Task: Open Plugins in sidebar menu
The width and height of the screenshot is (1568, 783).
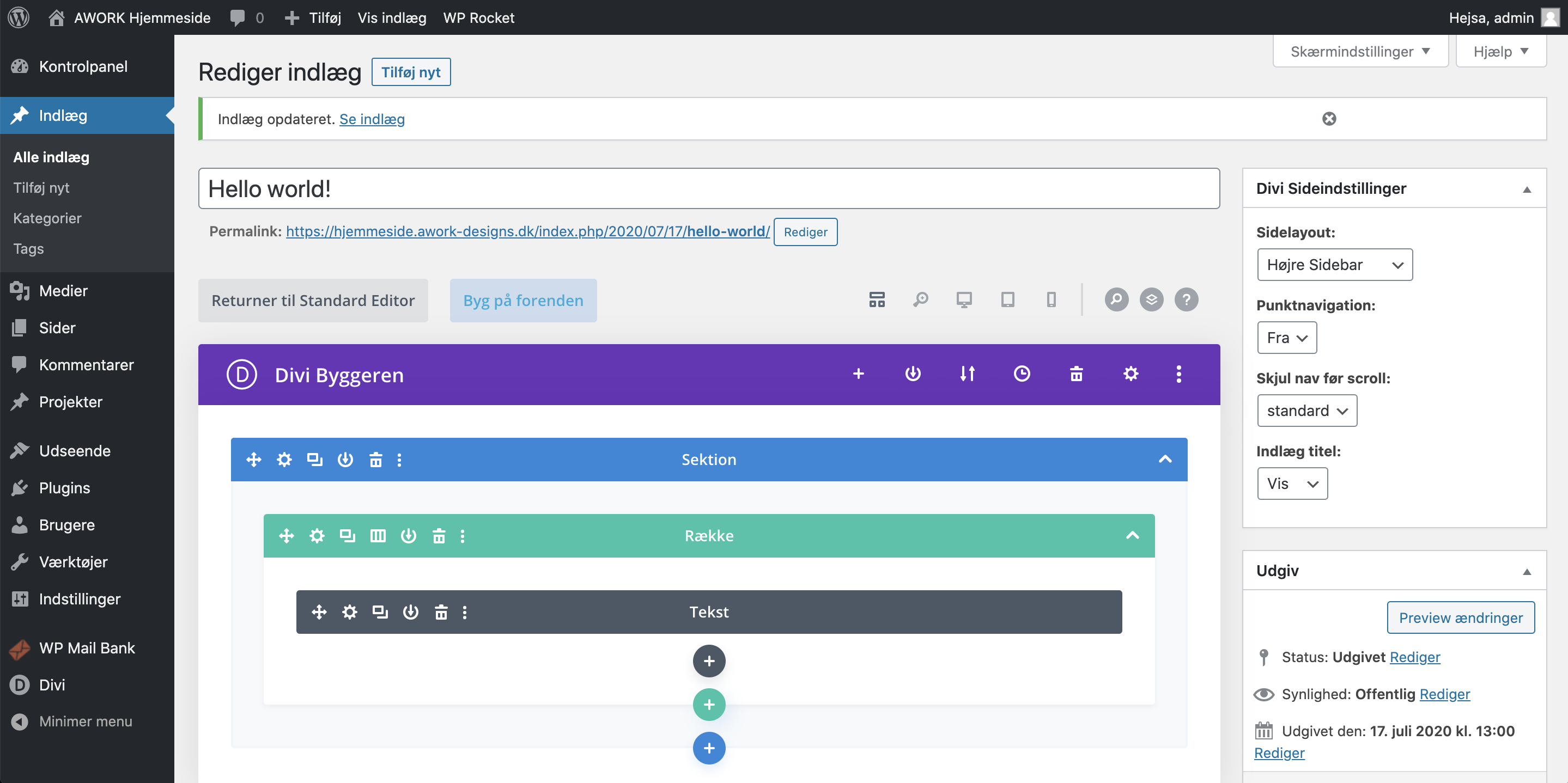Action: pyautogui.click(x=87, y=487)
